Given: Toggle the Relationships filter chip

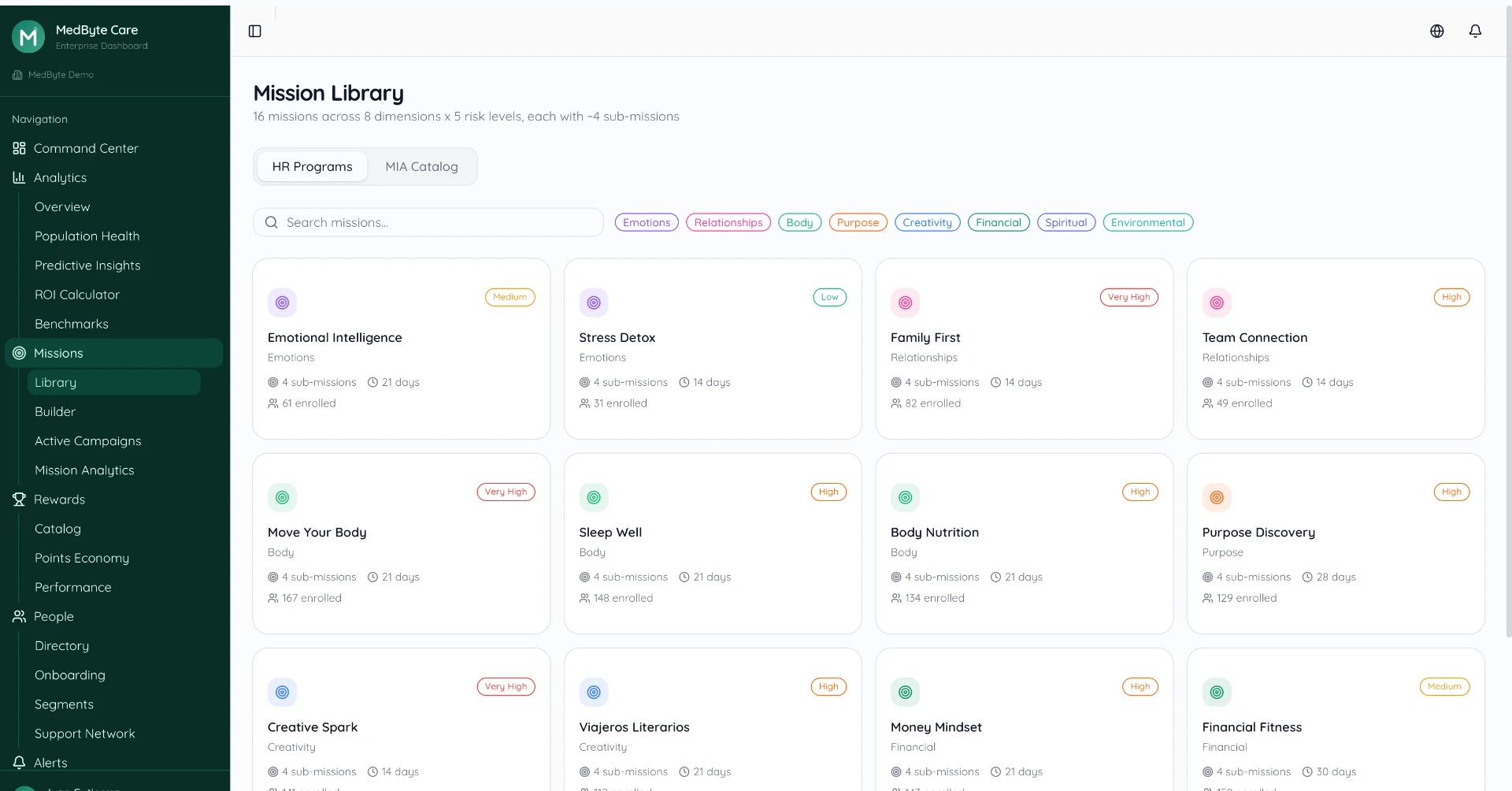Looking at the screenshot, I should click(x=728, y=223).
